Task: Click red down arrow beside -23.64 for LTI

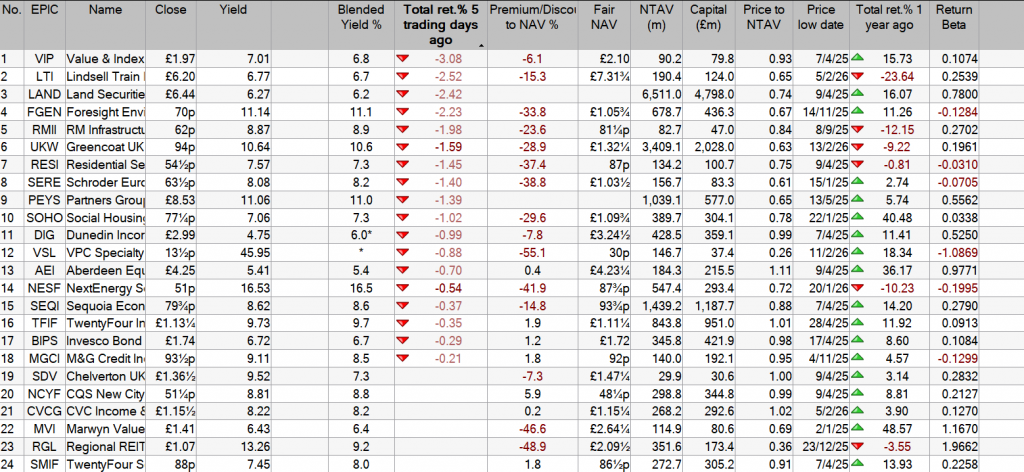Action: pyautogui.click(x=858, y=76)
